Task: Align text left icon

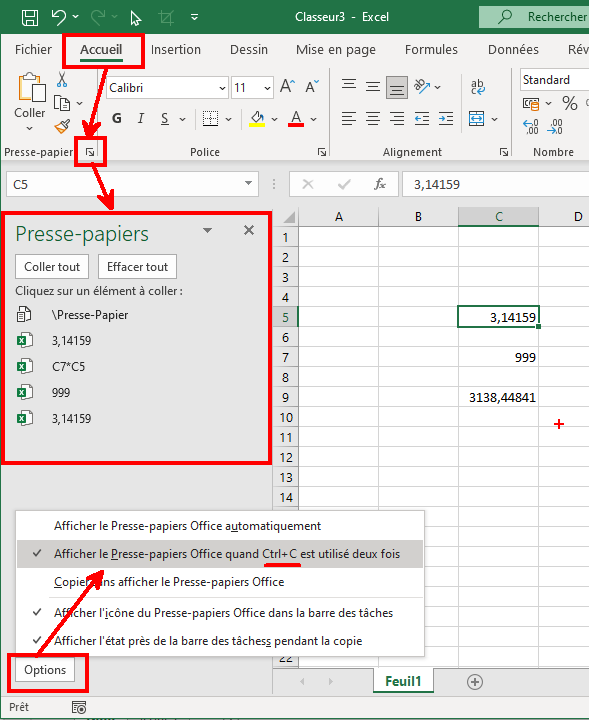Action: tap(349, 119)
